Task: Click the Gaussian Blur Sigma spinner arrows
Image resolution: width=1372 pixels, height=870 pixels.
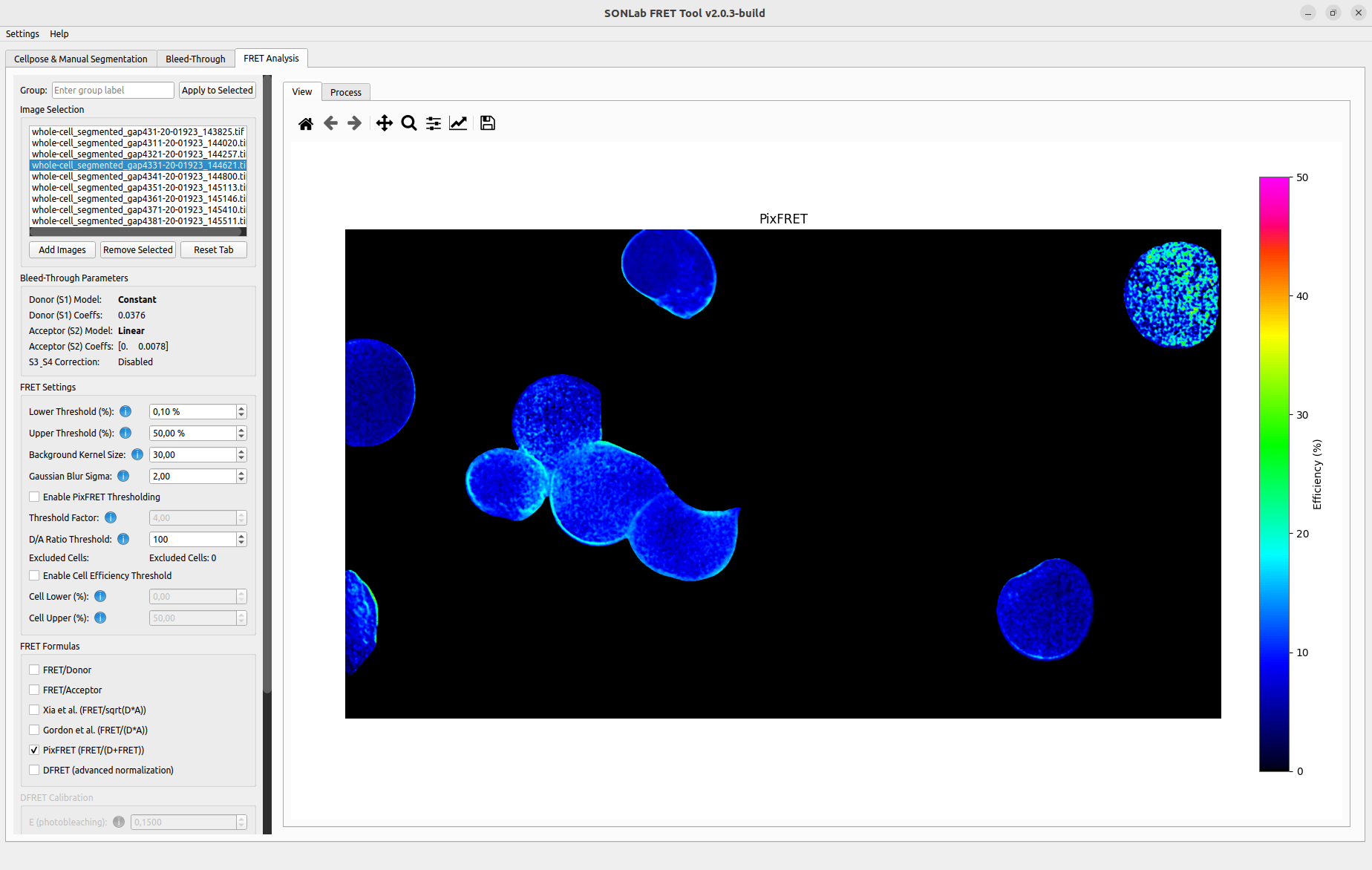Action: coord(241,476)
